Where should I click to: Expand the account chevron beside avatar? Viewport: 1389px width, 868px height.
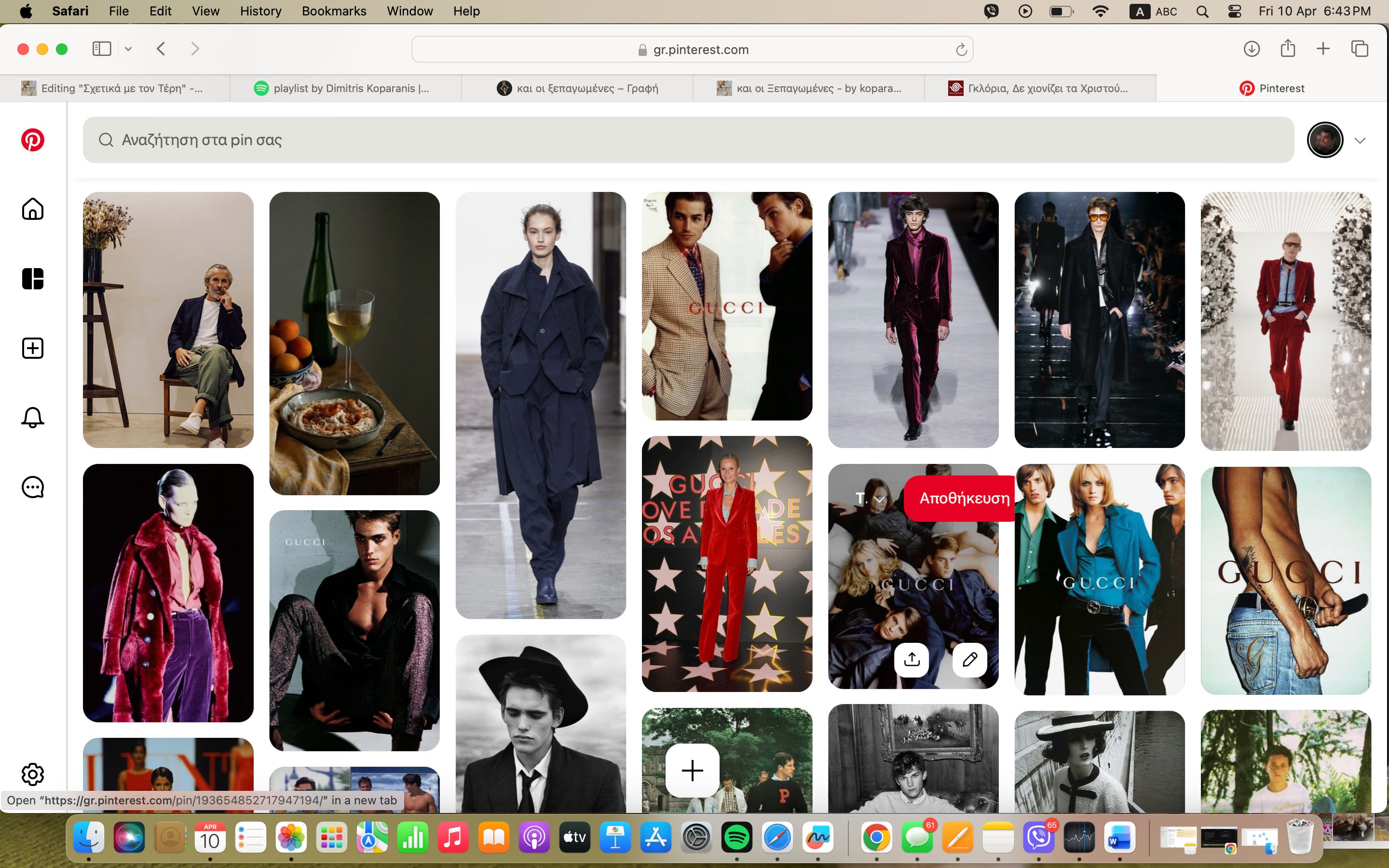(x=1360, y=141)
